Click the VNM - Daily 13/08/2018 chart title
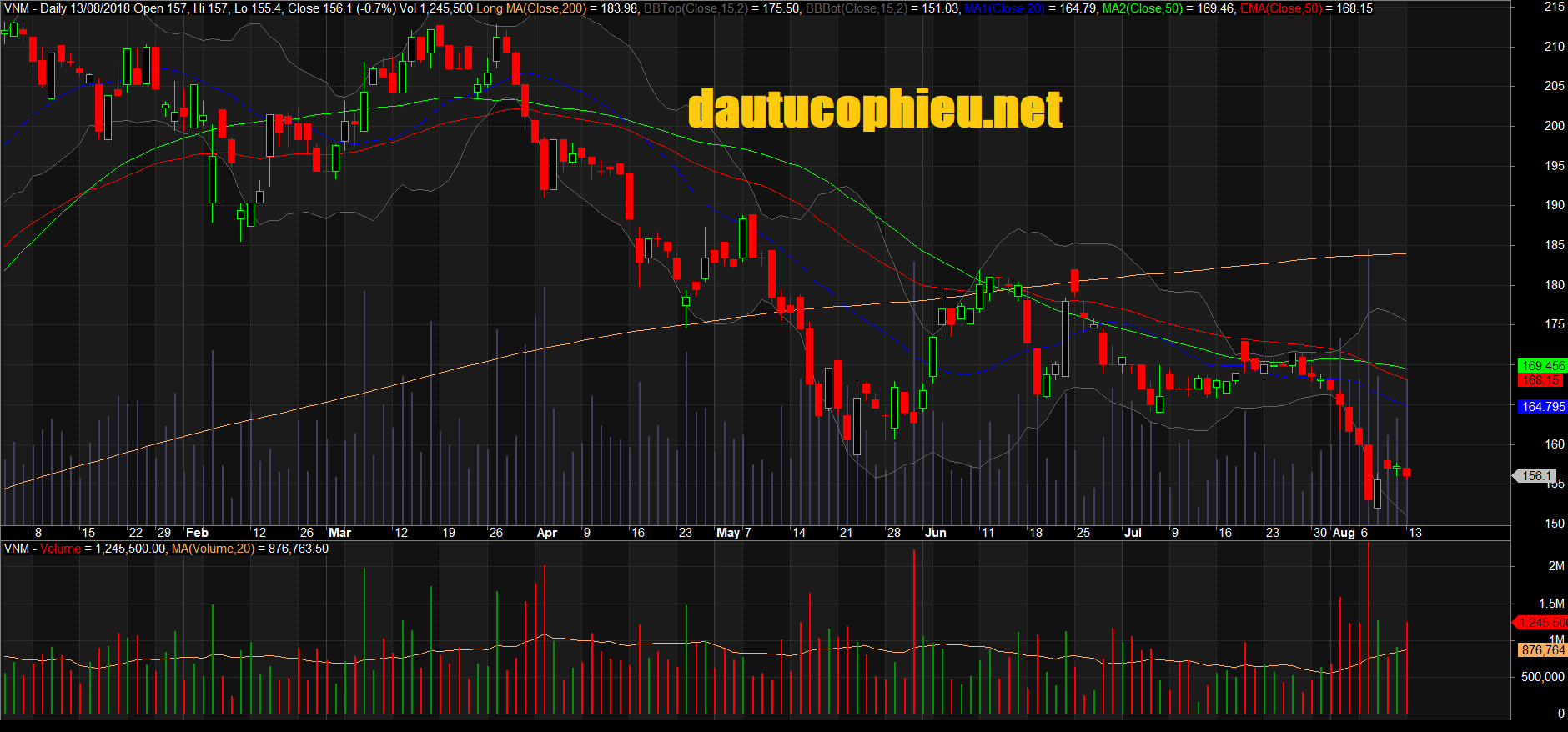Screen dimensions: 1568x732 (x=67, y=8)
